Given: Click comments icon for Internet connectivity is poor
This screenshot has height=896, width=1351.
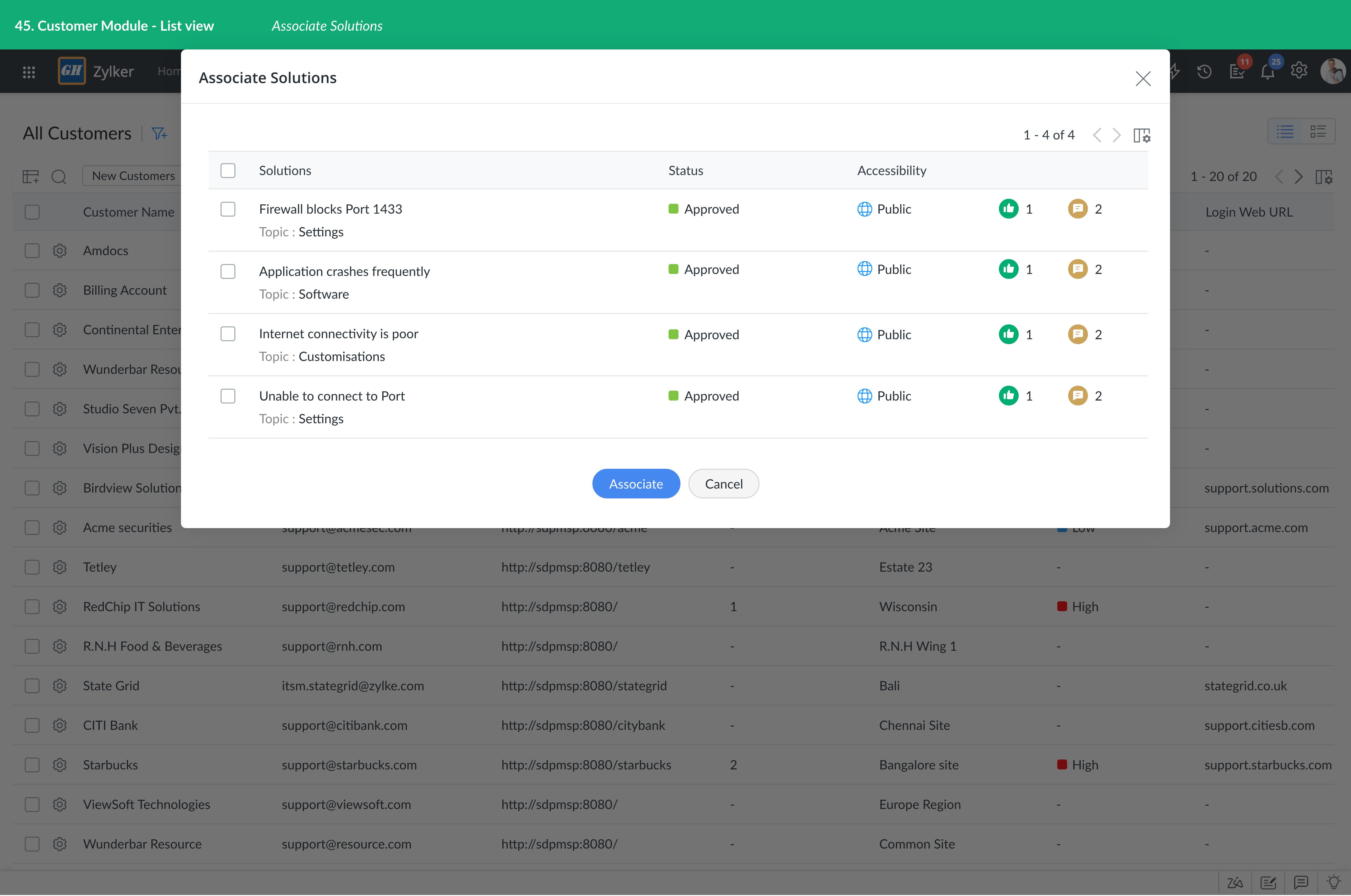Looking at the screenshot, I should (1078, 334).
